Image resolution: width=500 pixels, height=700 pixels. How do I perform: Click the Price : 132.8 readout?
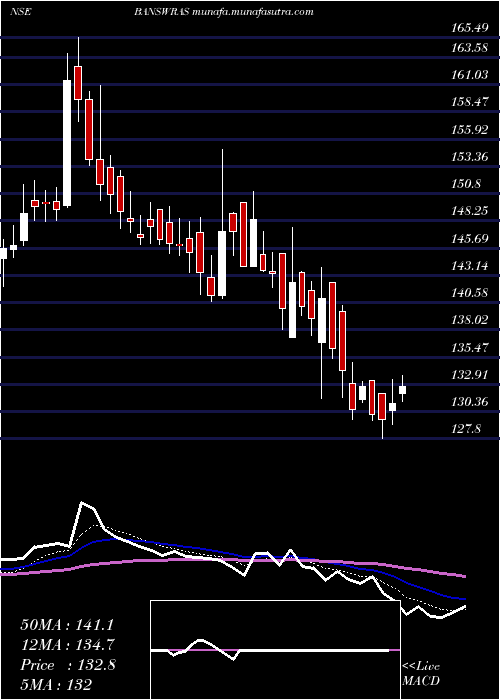point(68,665)
